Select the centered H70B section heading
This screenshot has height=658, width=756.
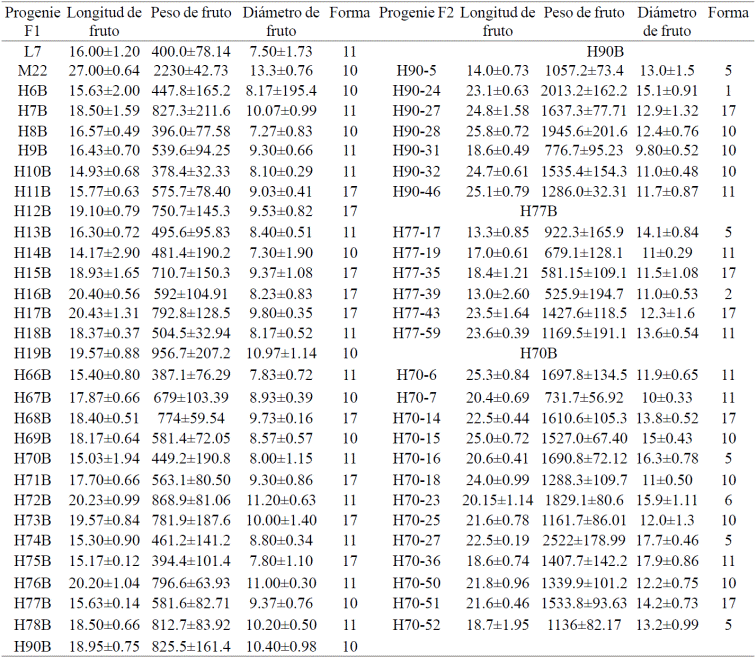(540, 352)
